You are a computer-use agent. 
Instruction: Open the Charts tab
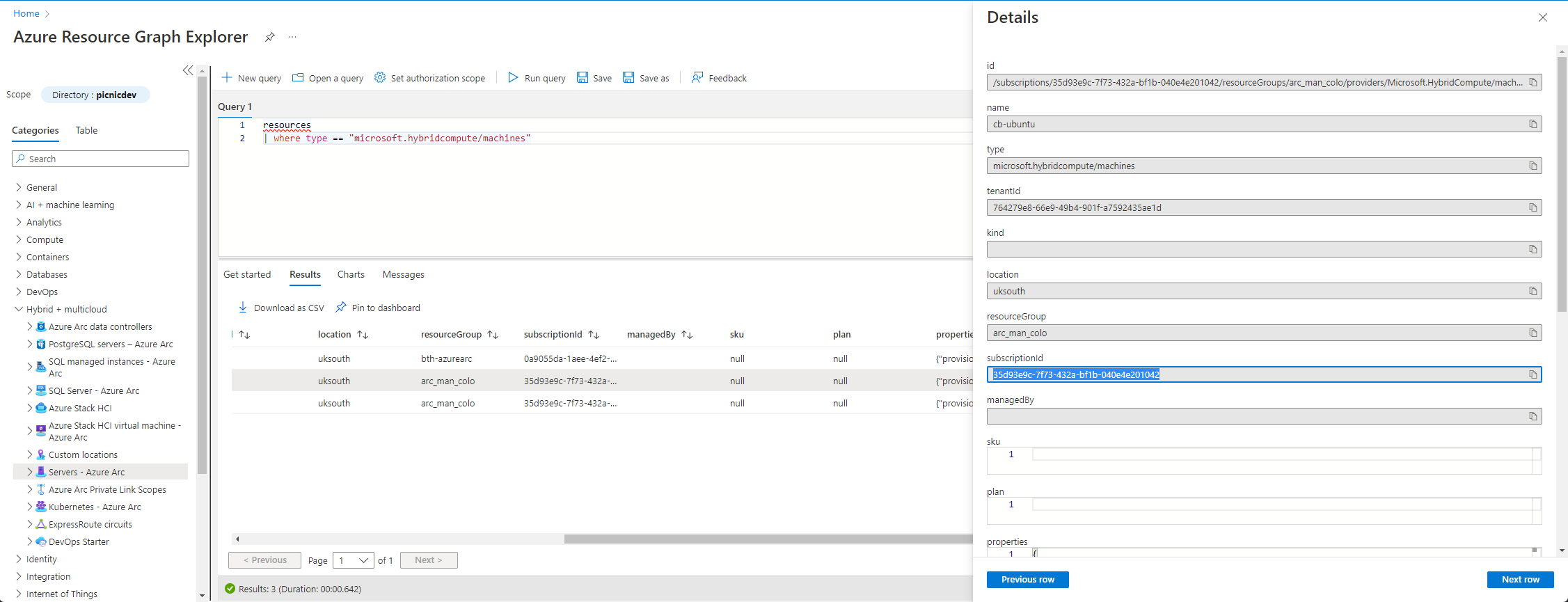pos(351,274)
